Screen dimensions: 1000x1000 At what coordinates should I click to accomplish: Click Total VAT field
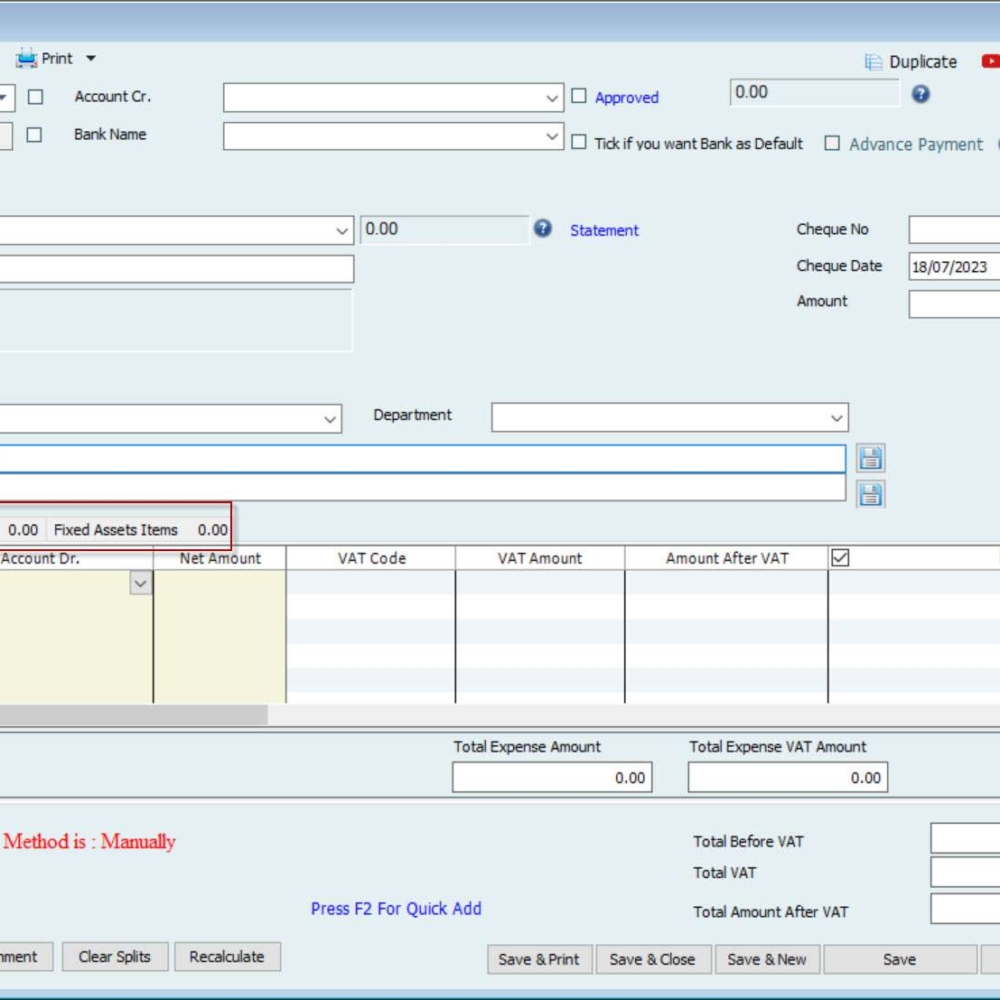pyautogui.click(x=966, y=872)
